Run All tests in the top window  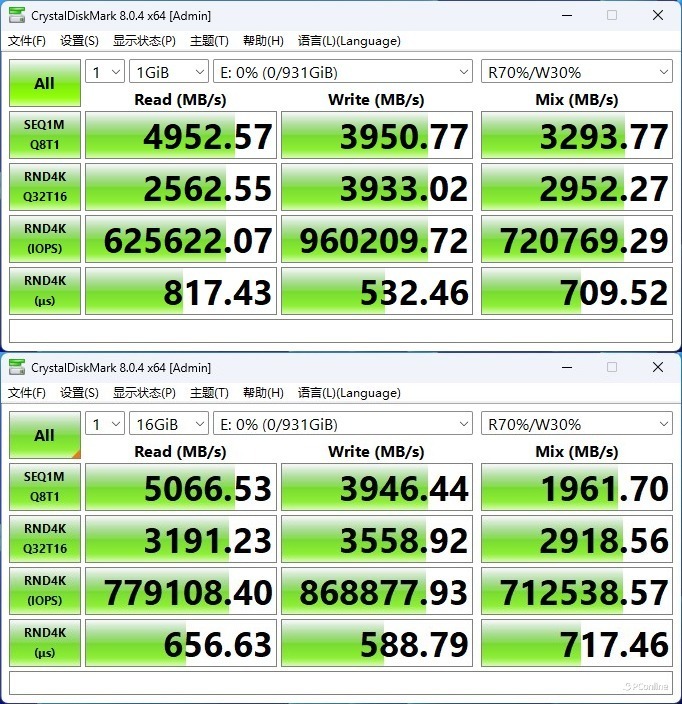coord(45,83)
